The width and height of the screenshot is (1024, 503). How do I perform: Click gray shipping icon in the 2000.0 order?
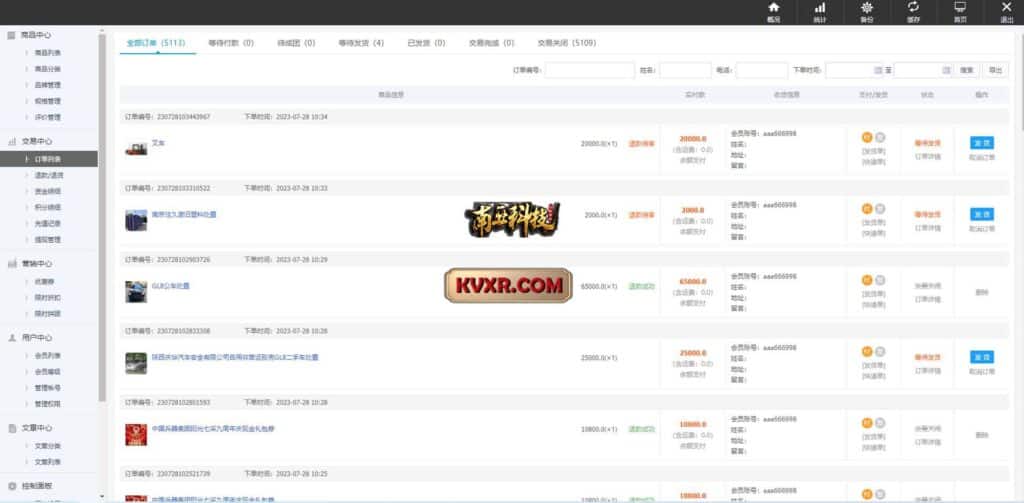point(880,209)
